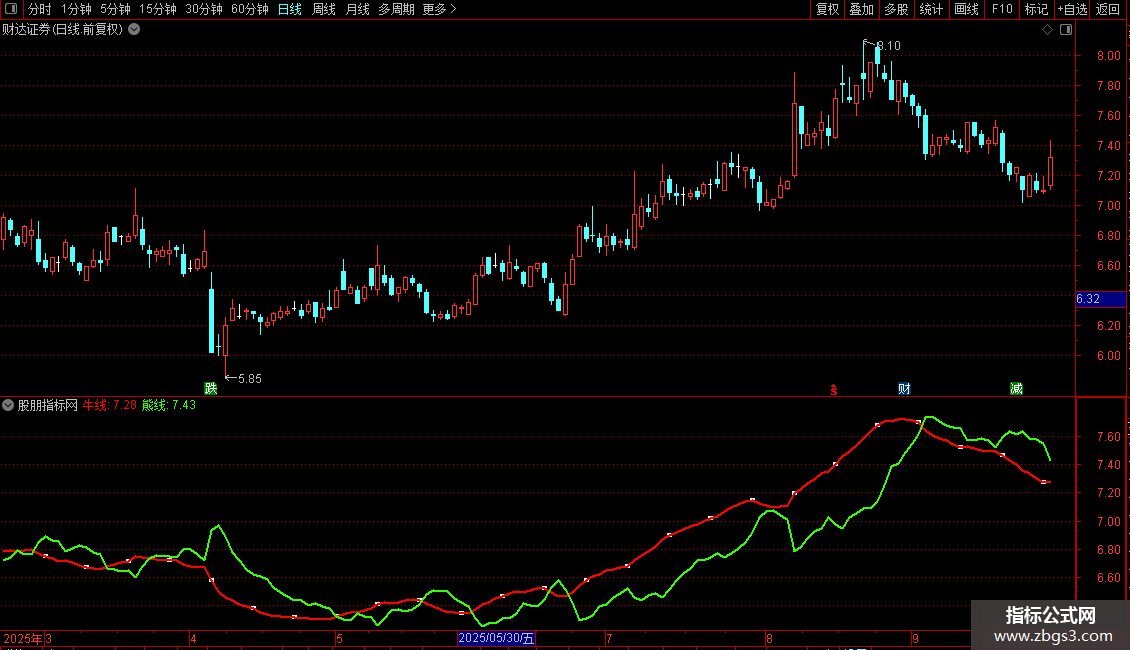The image size is (1130, 650).
Task: Click the 5.85 low price label
Action: pos(249,378)
